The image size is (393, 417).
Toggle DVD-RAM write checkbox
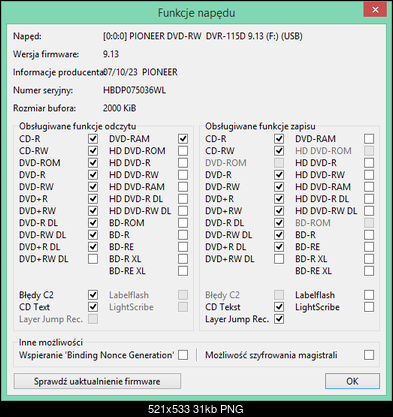pos(369,139)
